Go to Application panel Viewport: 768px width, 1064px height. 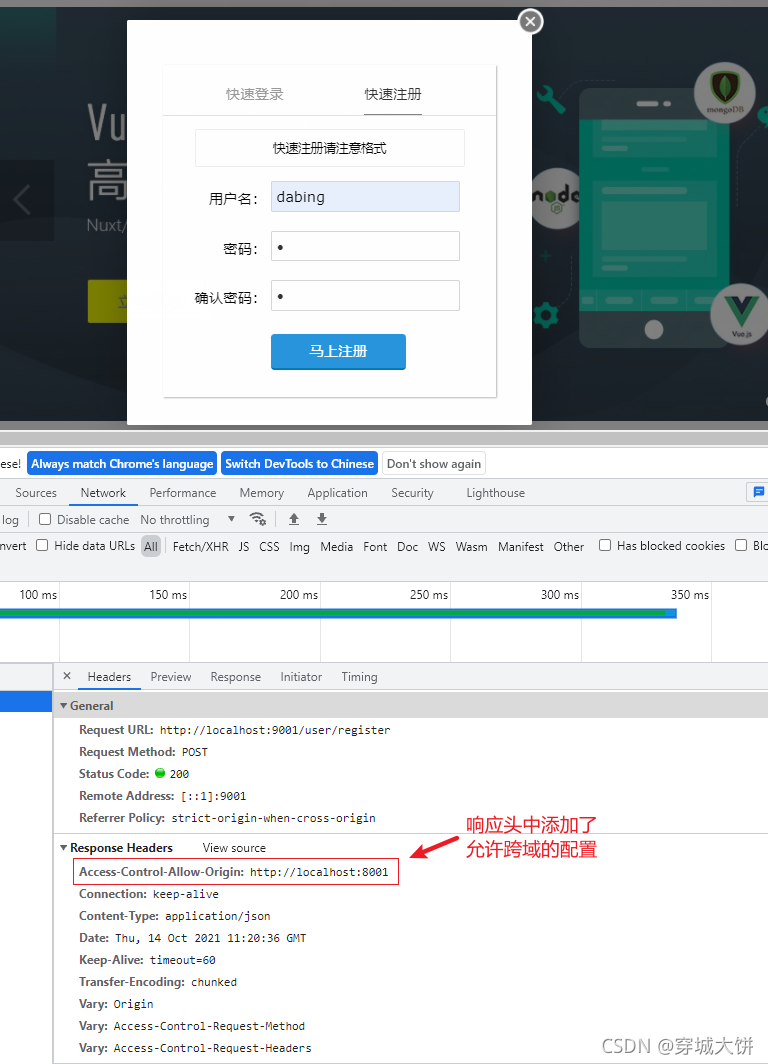click(x=337, y=493)
